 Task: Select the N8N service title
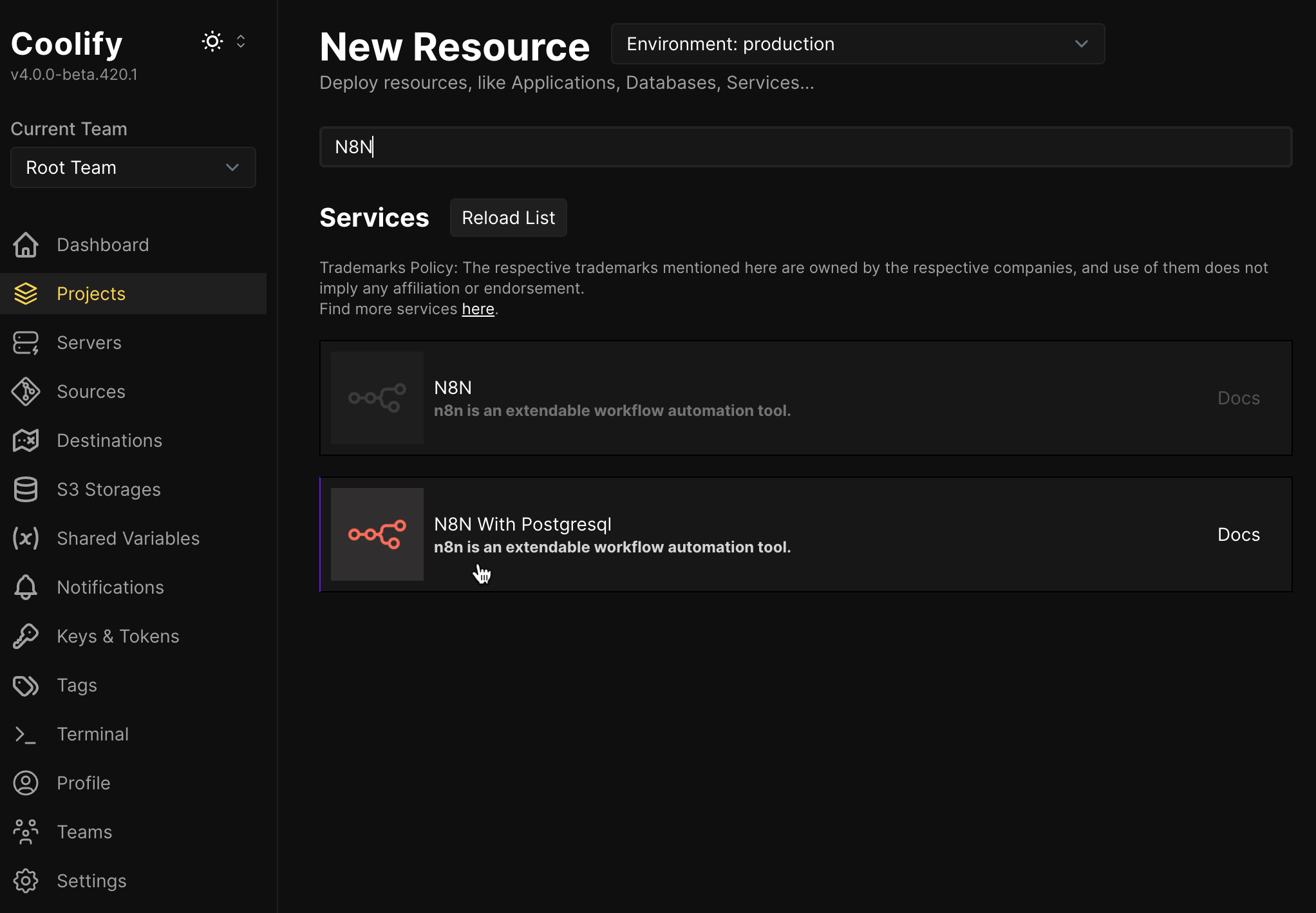(x=453, y=388)
